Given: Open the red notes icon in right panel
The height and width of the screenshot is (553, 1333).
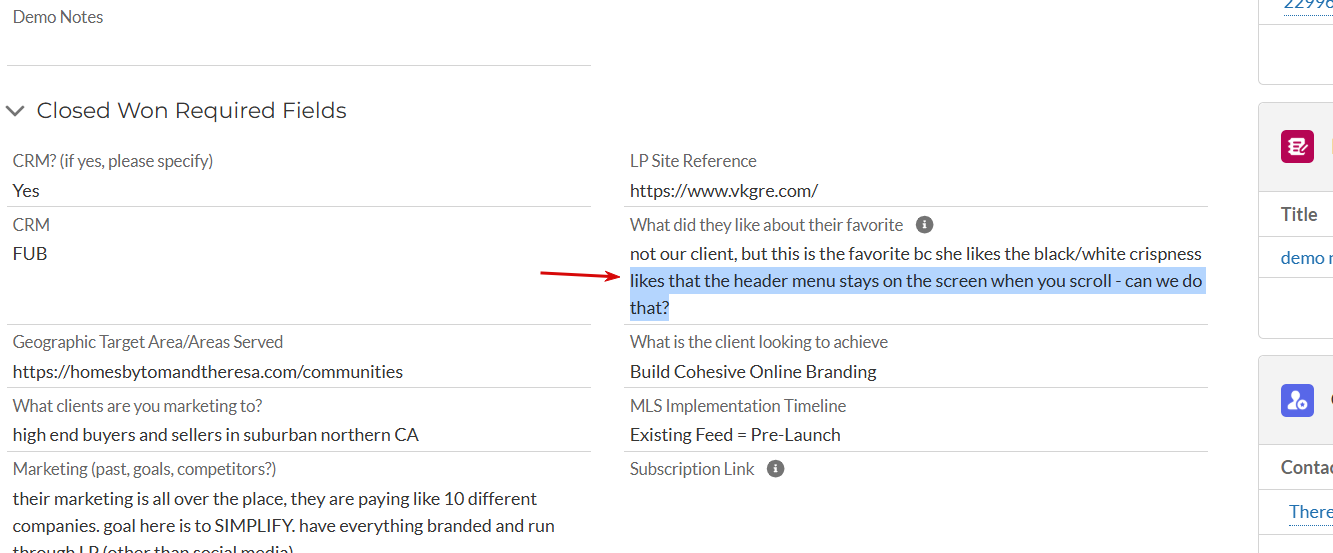Looking at the screenshot, I should click(x=1297, y=147).
